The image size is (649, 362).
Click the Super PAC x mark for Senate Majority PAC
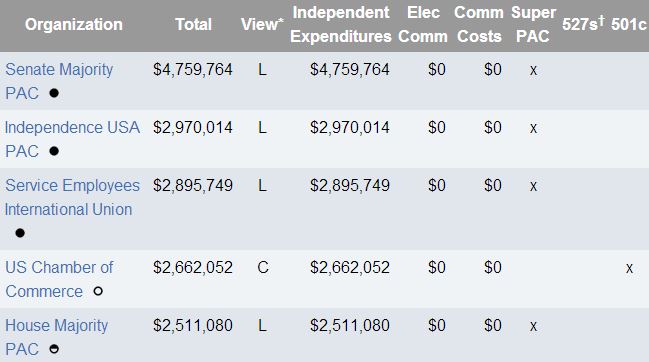(534, 70)
